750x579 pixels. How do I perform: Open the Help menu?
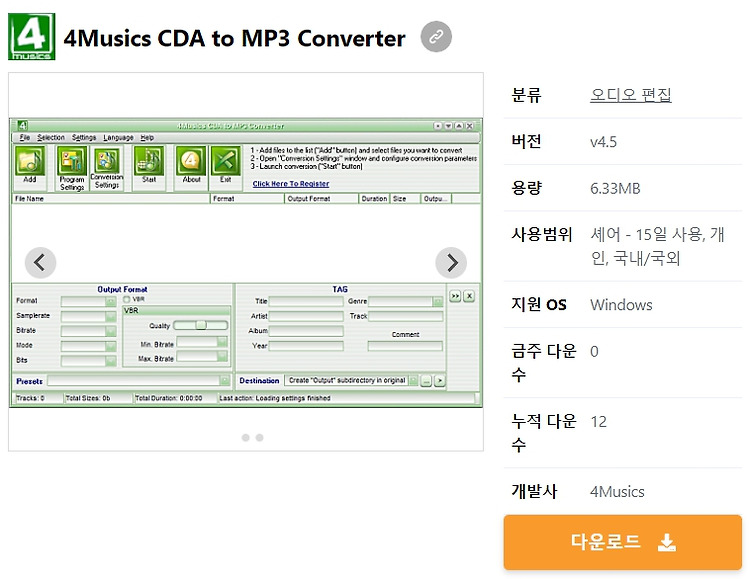tap(147, 138)
